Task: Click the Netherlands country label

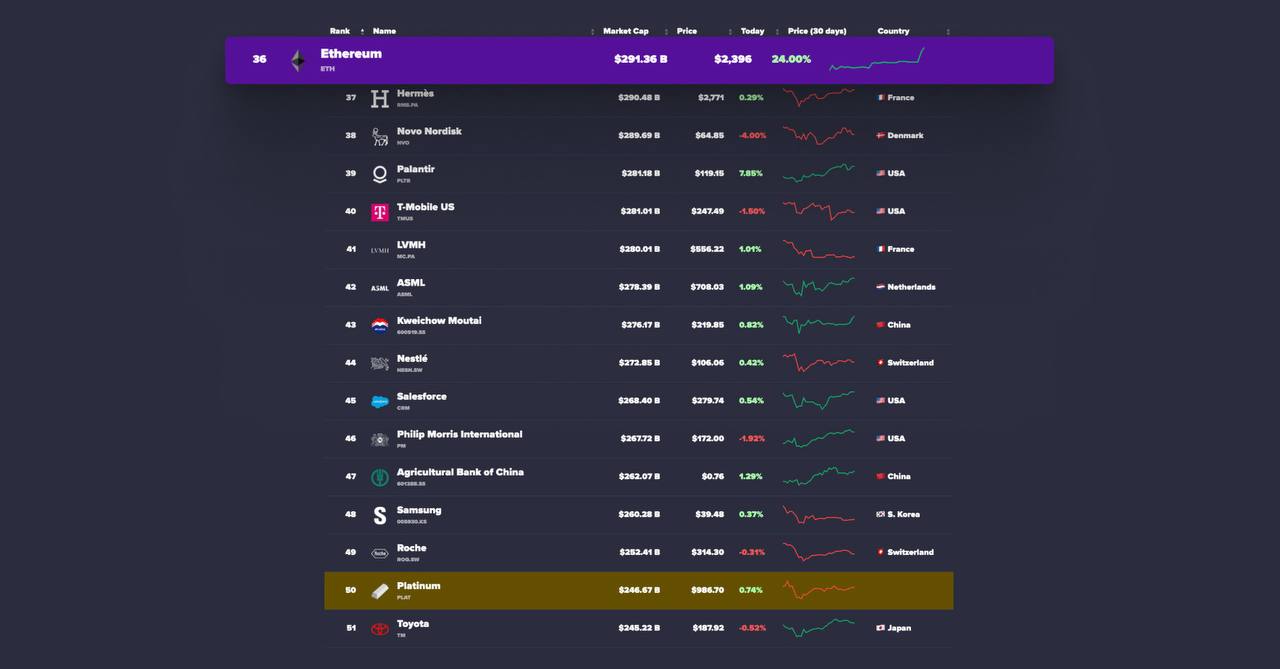Action: (911, 287)
